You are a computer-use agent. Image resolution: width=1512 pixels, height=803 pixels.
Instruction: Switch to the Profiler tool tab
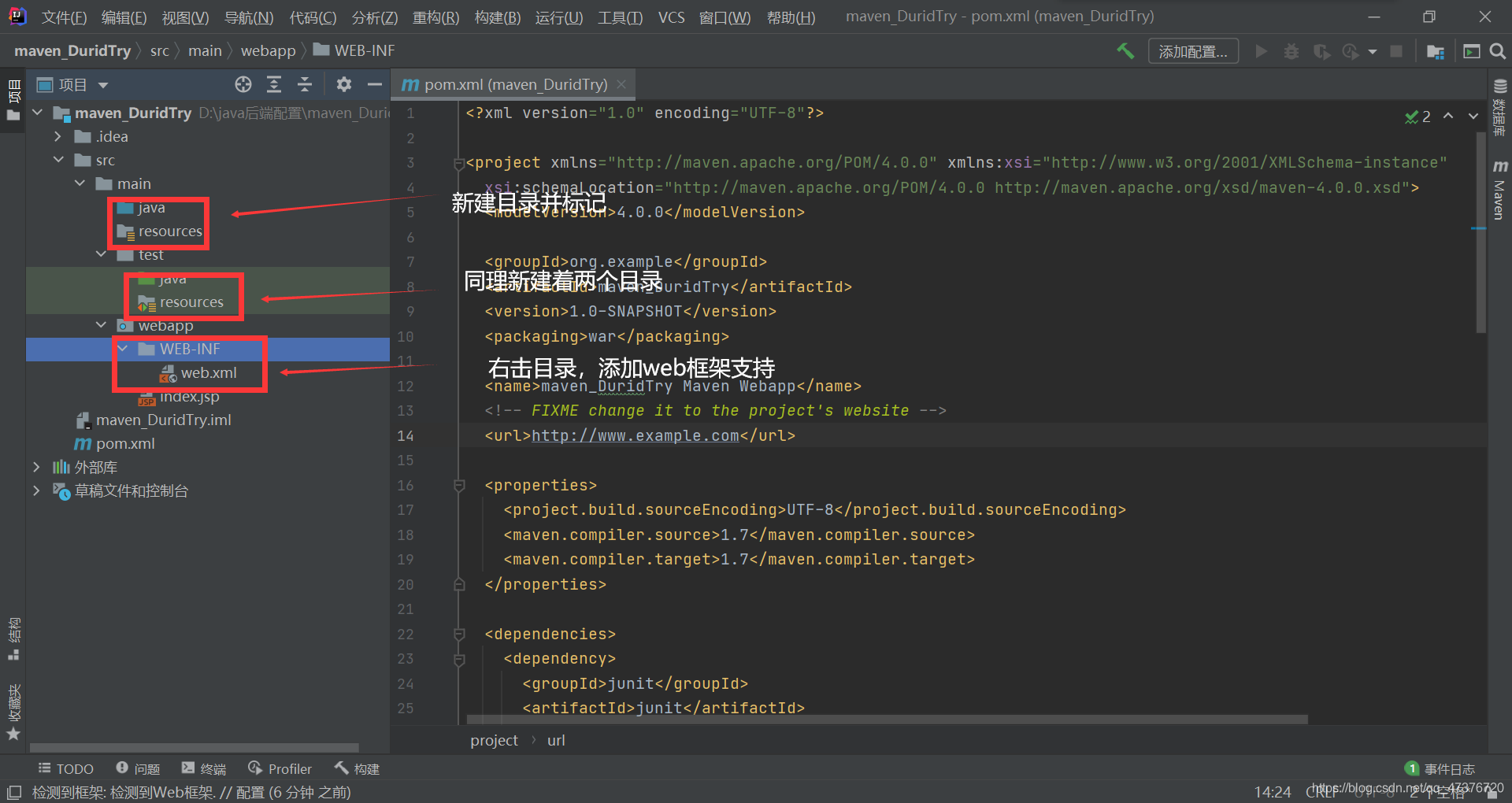click(280, 768)
